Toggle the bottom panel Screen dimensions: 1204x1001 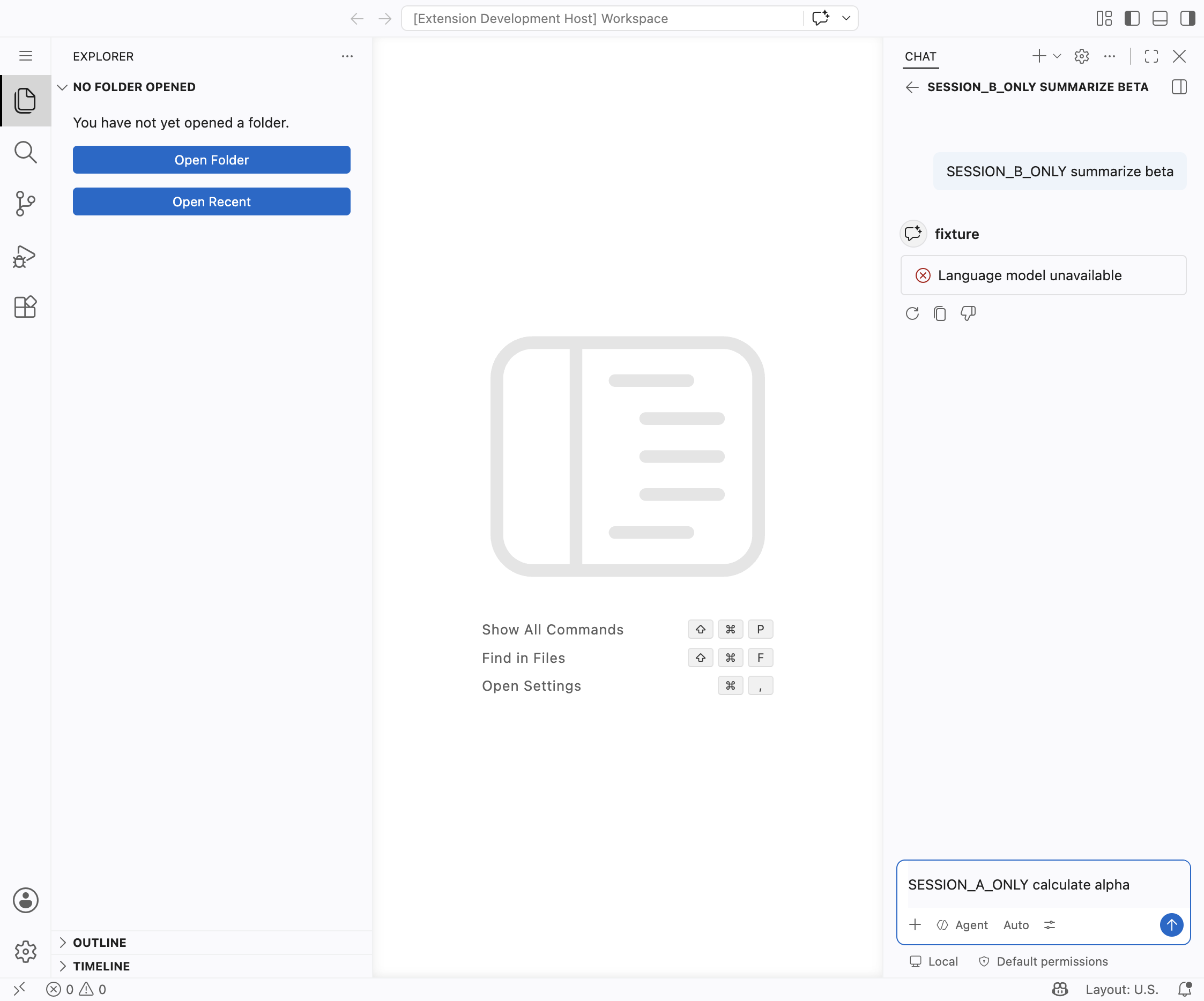tap(1160, 18)
